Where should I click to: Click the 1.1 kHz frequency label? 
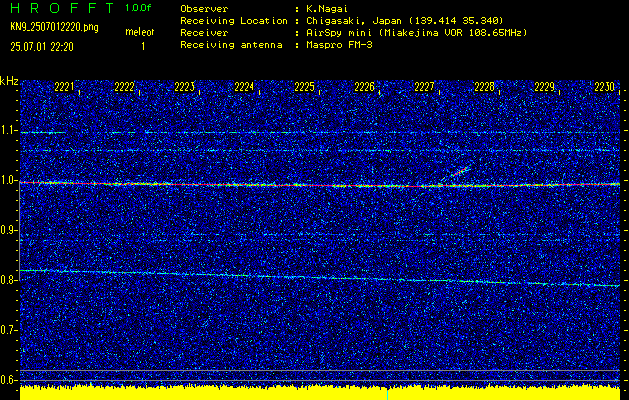coord(8,130)
